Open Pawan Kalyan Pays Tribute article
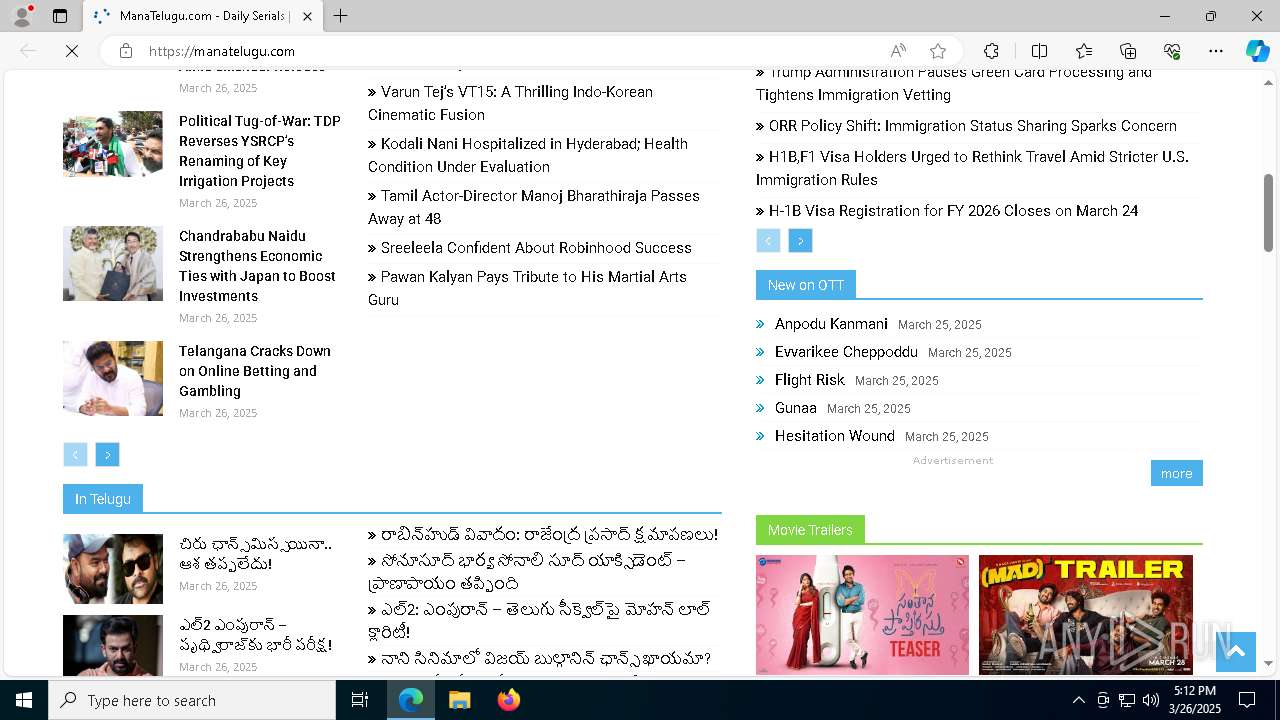The height and width of the screenshot is (720, 1280). 527,288
